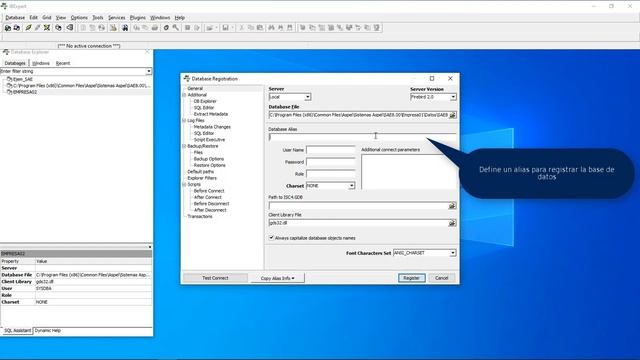
Task: Click the Test Connect button
Action: pos(215,278)
